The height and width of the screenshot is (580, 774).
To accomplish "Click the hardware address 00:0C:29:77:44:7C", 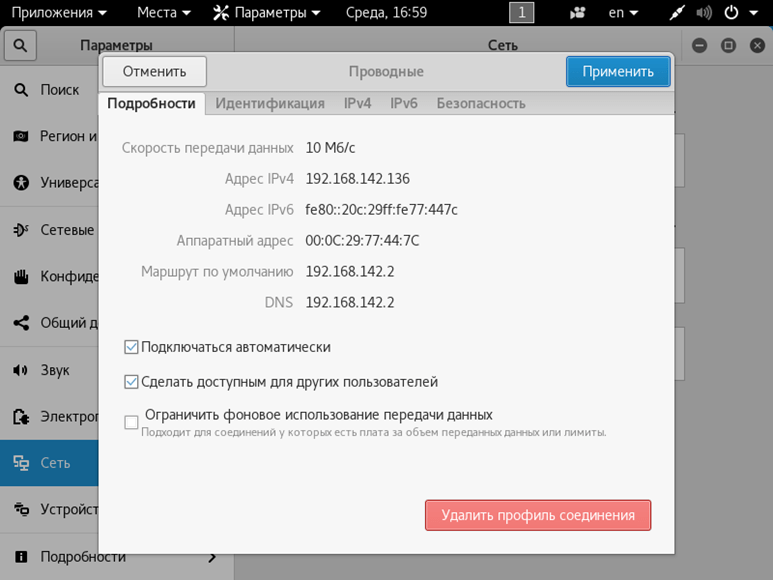I will (x=362, y=241).
